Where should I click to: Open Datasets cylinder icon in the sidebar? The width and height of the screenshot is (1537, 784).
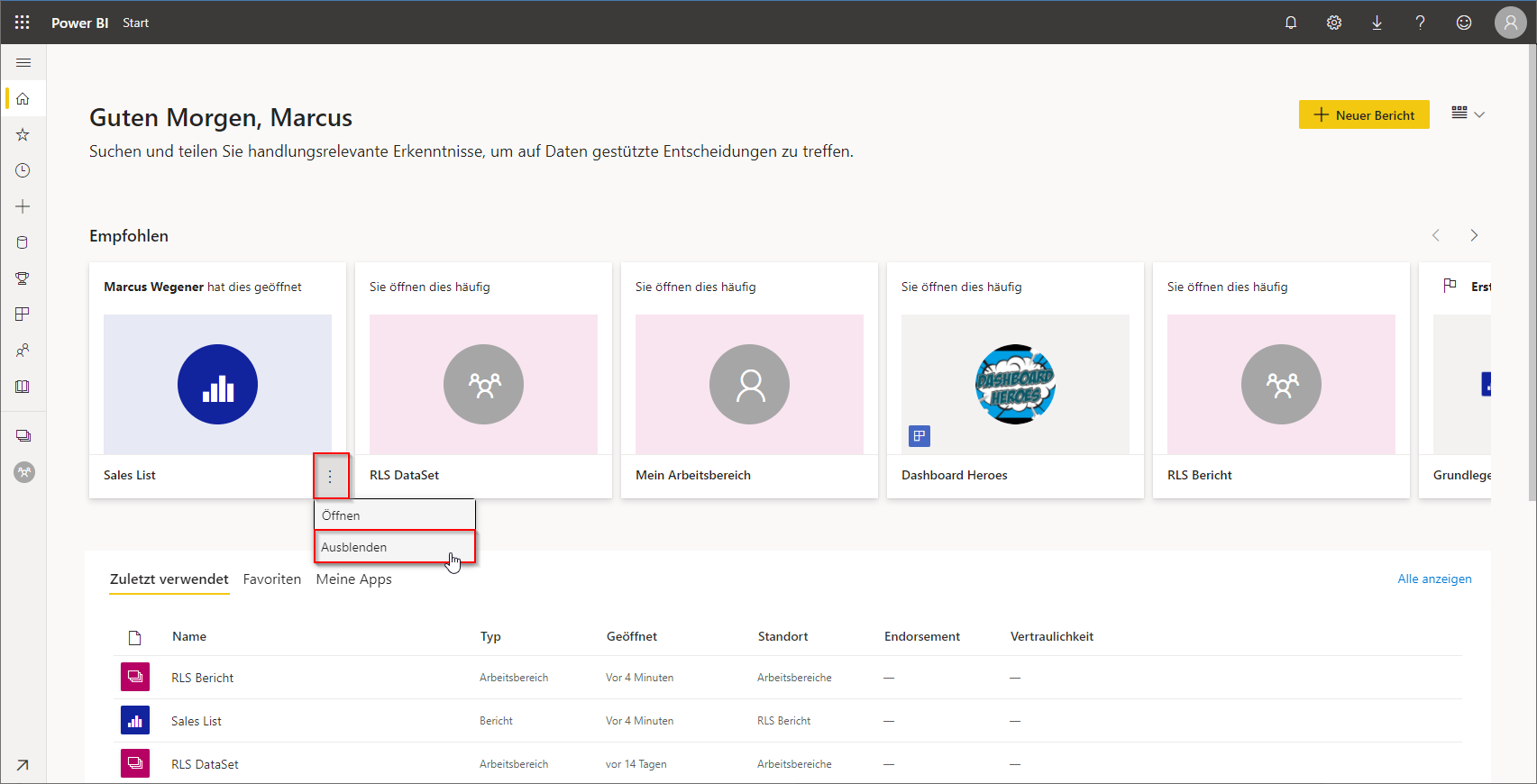23,242
